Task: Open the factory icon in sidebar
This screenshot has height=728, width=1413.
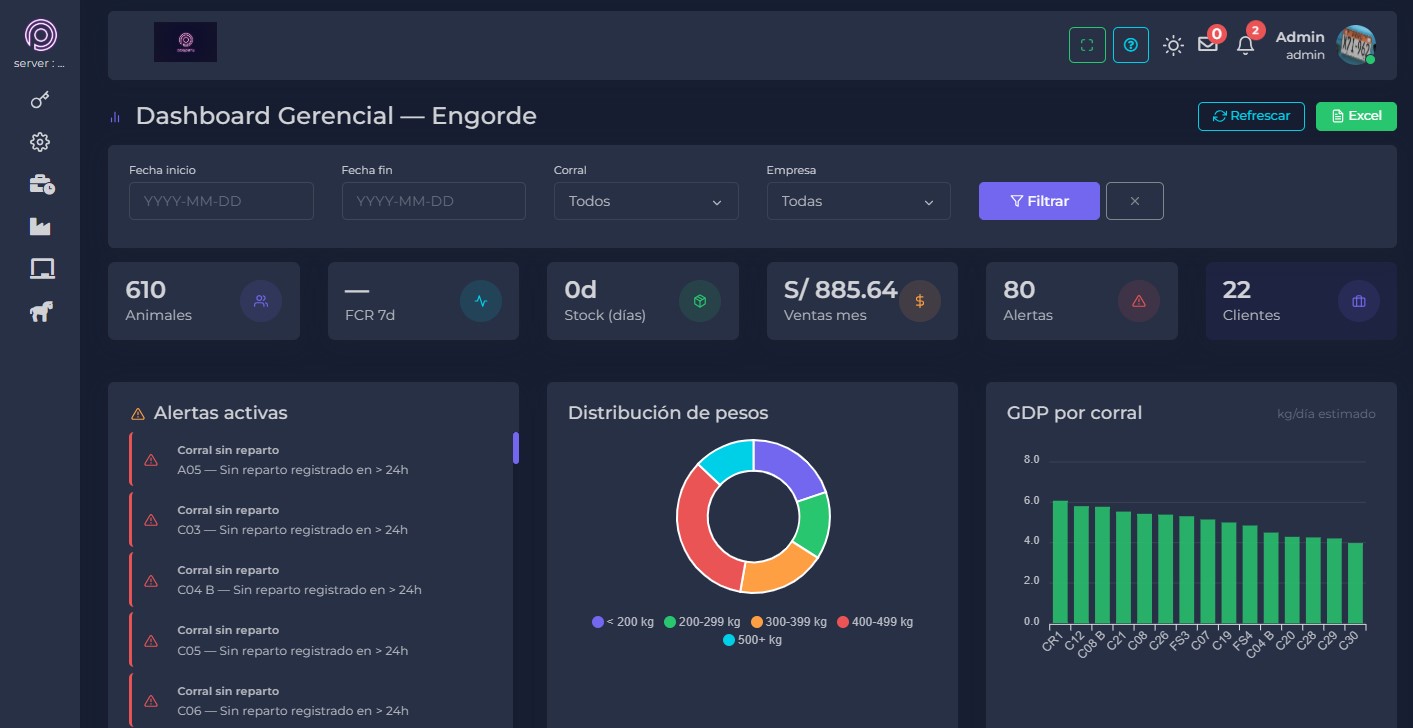Action: tap(40, 227)
